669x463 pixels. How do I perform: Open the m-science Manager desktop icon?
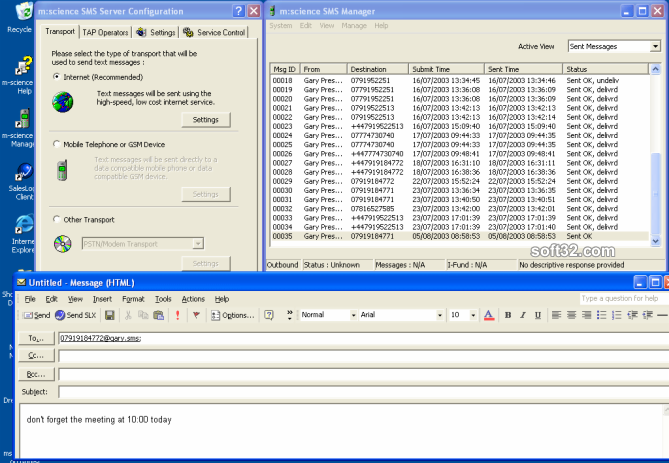click(x=19, y=128)
